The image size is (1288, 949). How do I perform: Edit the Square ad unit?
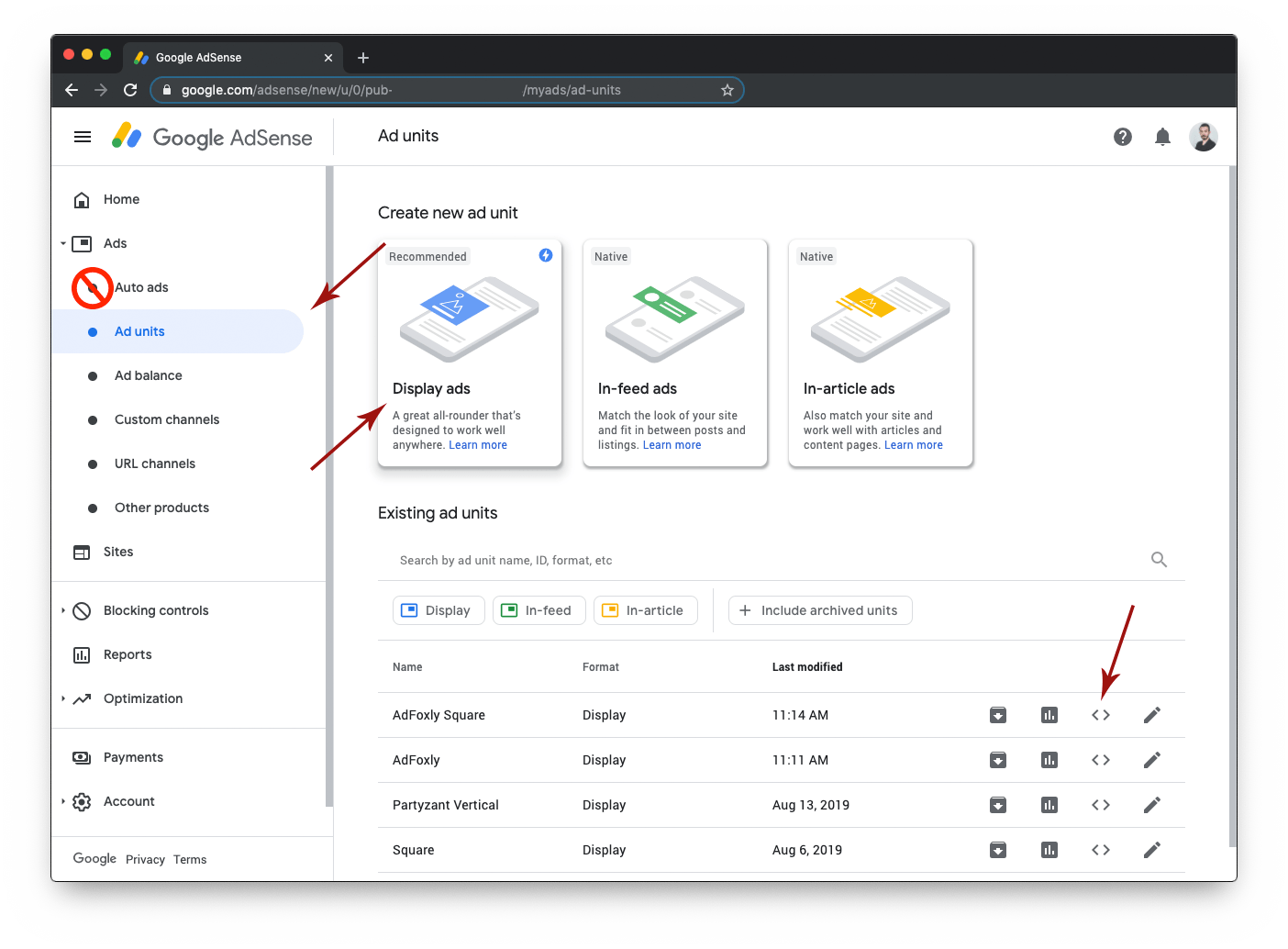(1152, 850)
